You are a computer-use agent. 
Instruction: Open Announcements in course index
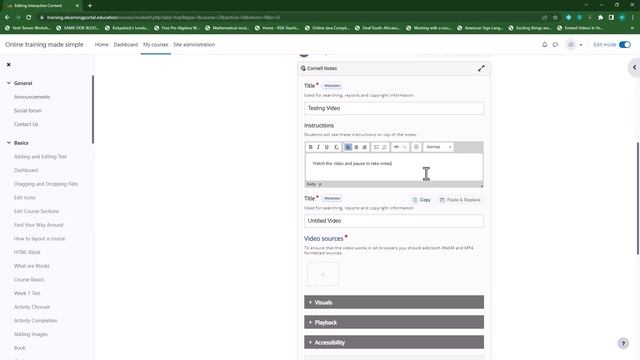pyautogui.click(x=32, y=97)
